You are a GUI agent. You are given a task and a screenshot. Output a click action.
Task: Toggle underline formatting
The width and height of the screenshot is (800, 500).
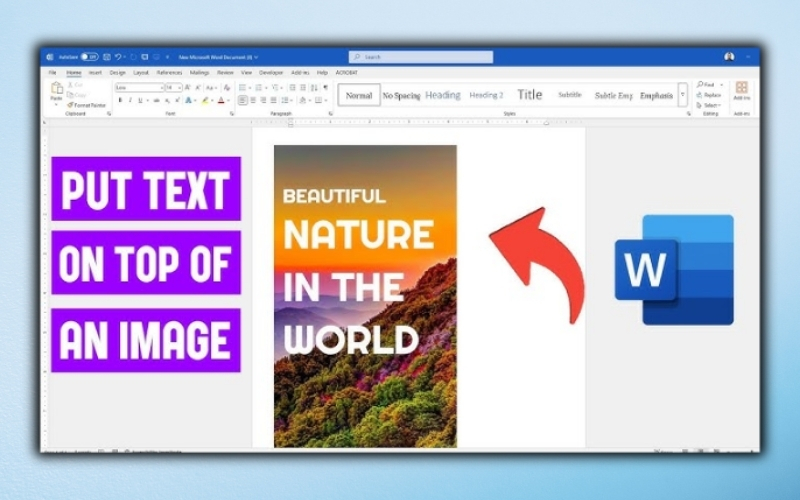tap(140, 101)
